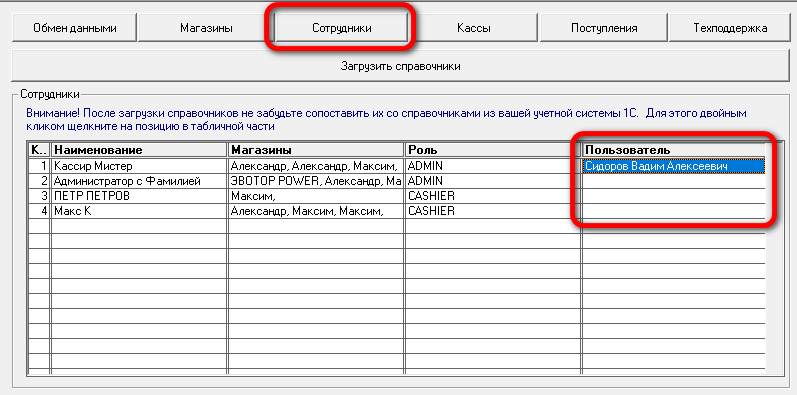Click stores cell 'Александр, Максим, Максим,'
The image size is (797, 395).
click(317, 211)
